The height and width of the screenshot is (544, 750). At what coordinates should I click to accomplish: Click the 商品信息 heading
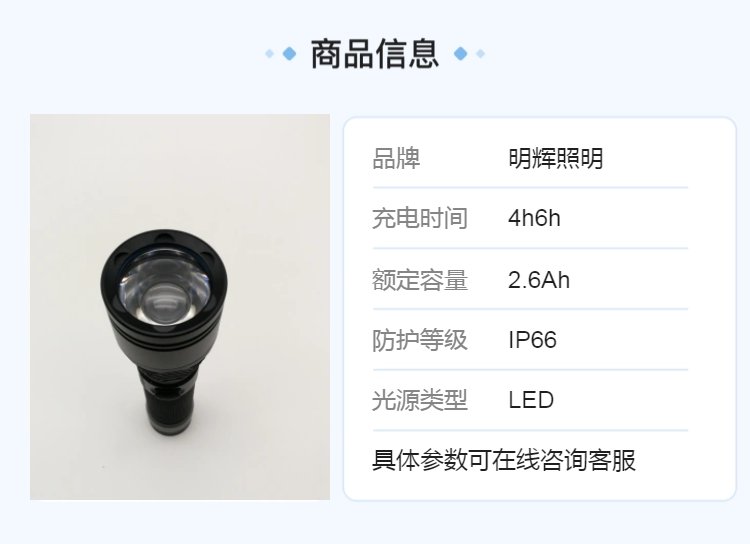[375, 54]
